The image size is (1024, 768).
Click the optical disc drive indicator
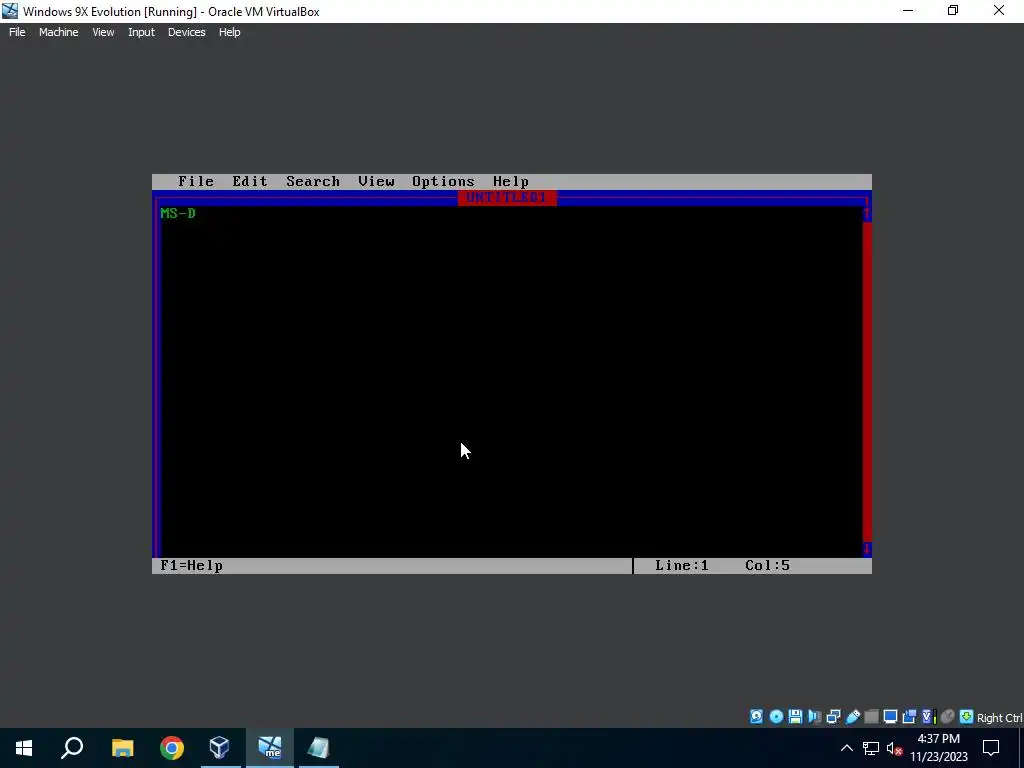[776, 717]
